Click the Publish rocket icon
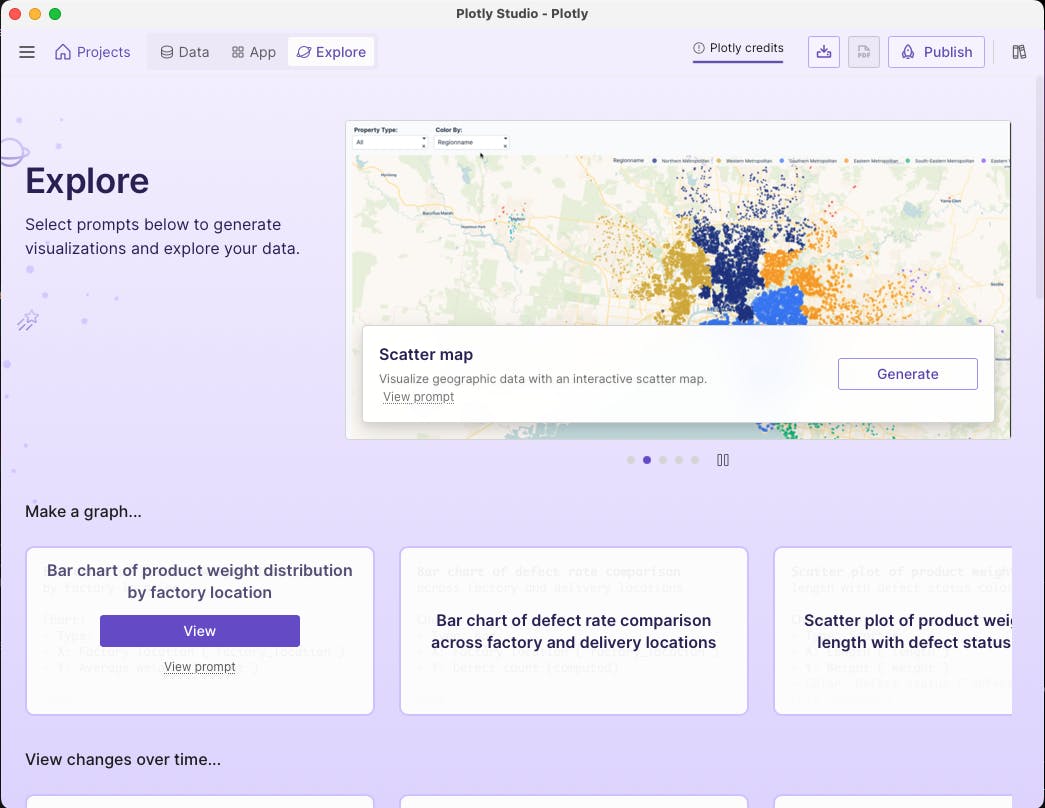The height and width of the screenshot is (808, 1045). (907, 51)
